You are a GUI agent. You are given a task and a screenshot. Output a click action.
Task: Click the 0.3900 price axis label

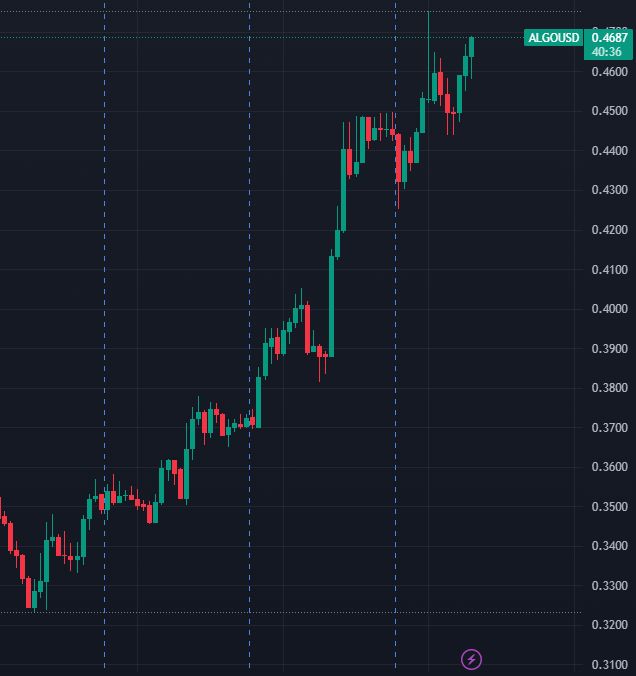pos(609,348)
